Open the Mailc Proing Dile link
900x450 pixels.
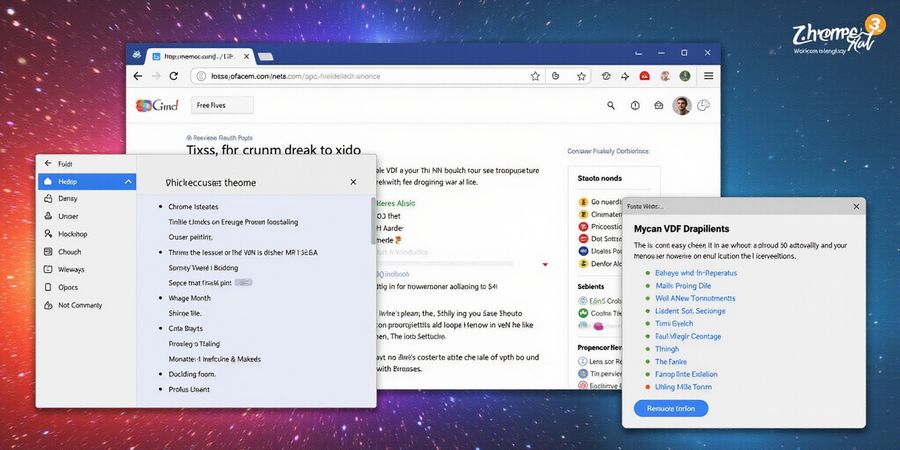point(683,286)
